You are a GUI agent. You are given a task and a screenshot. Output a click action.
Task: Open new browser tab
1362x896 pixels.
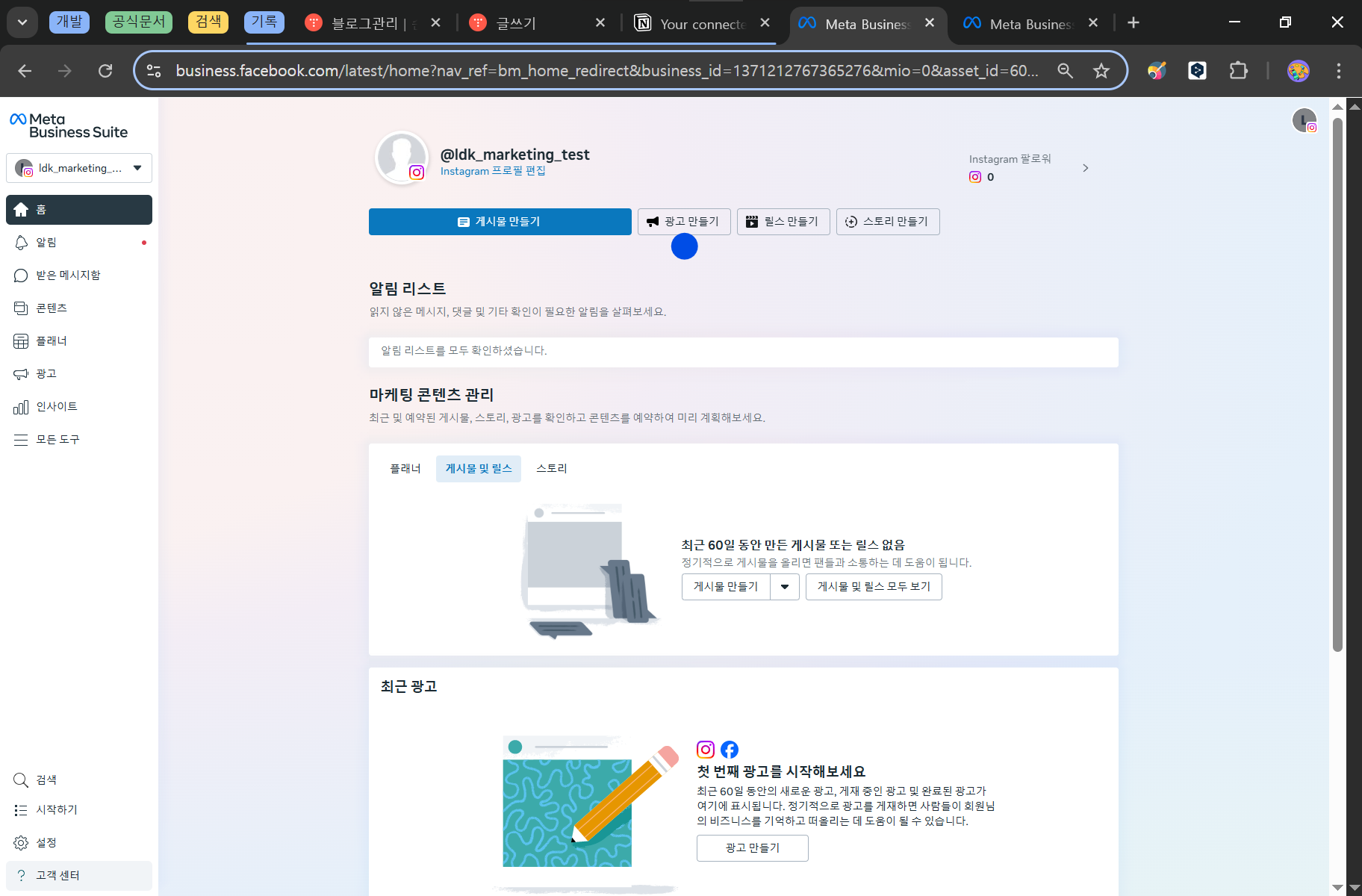[x=1134, y=23]
